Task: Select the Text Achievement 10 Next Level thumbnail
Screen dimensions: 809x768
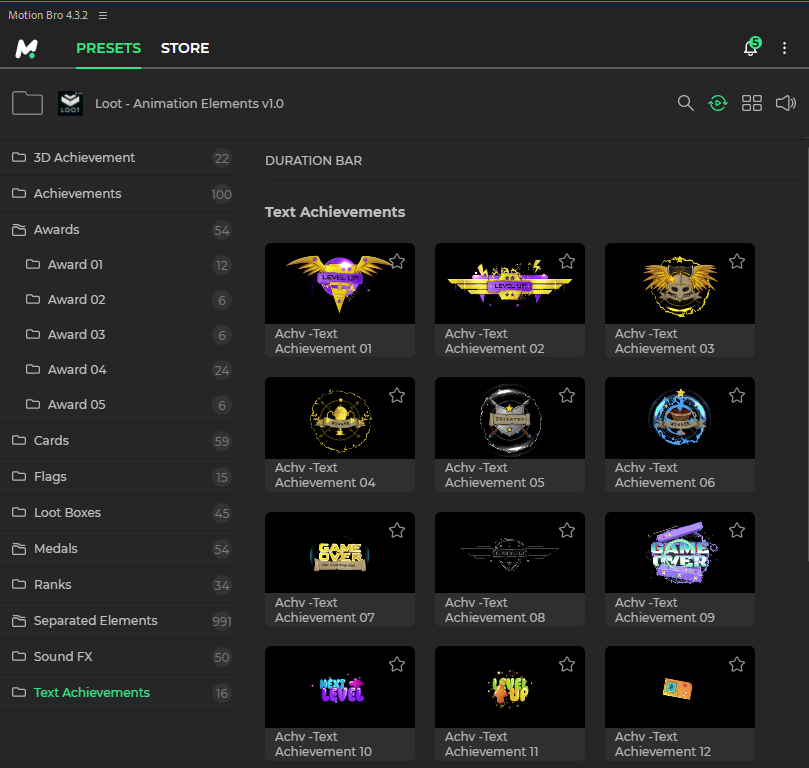Action: pyautogui.click(x=339, y=687)
